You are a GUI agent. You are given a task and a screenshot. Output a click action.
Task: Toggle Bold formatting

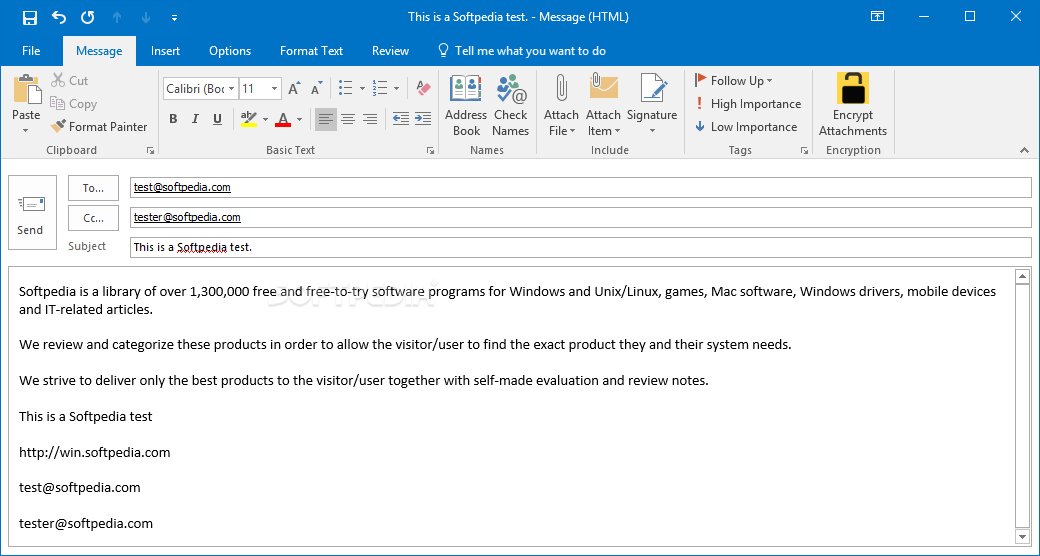pyautogui.click(x=173, y=119)
